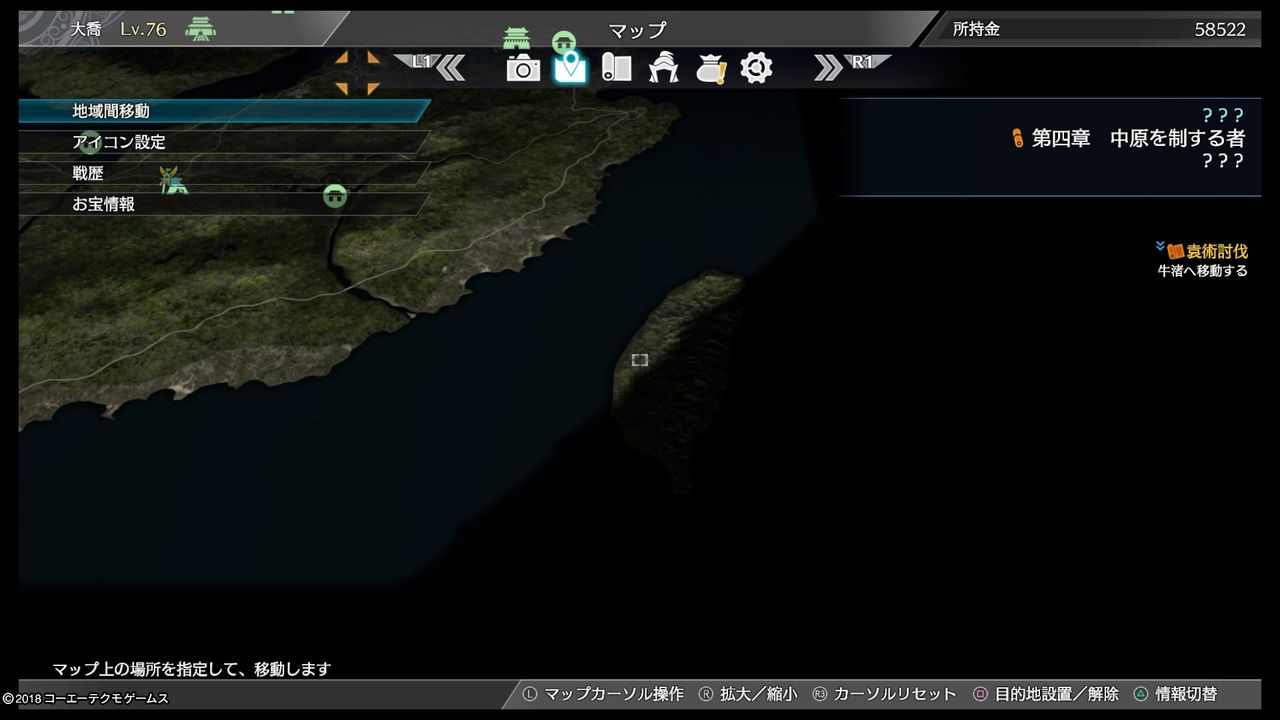Click the L stick button hint icon
This screenshot has height=720, width=1280.
(x=530, y=694)
